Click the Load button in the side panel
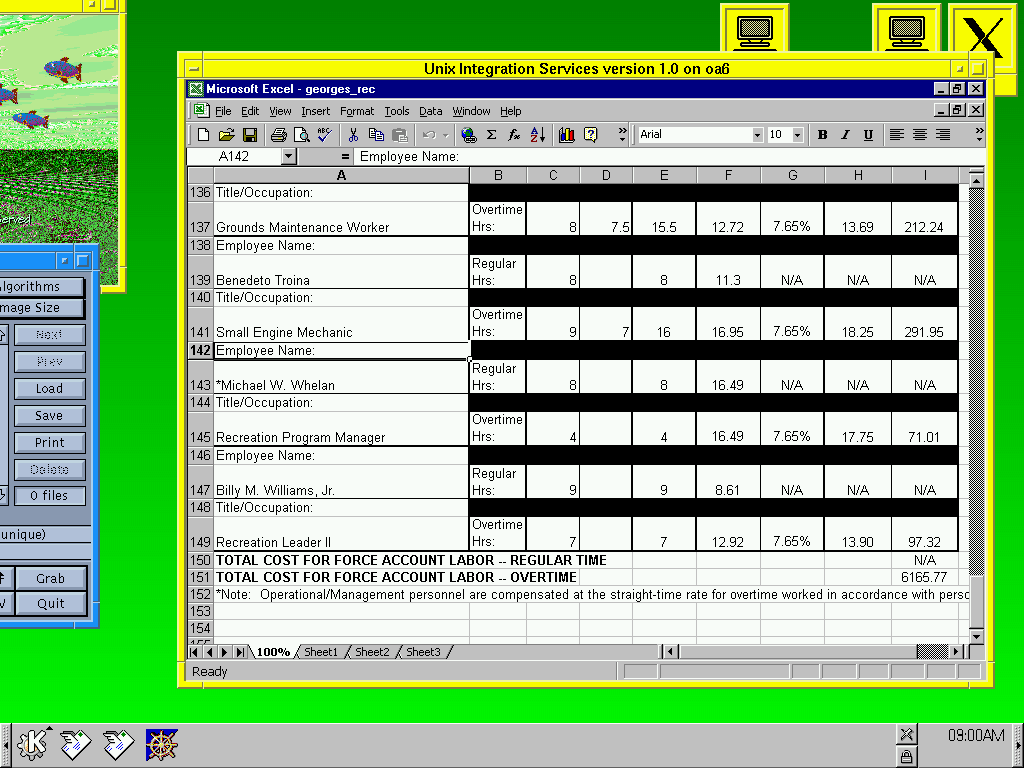The width and height of the screenshot is (1024, 768). 49,389
